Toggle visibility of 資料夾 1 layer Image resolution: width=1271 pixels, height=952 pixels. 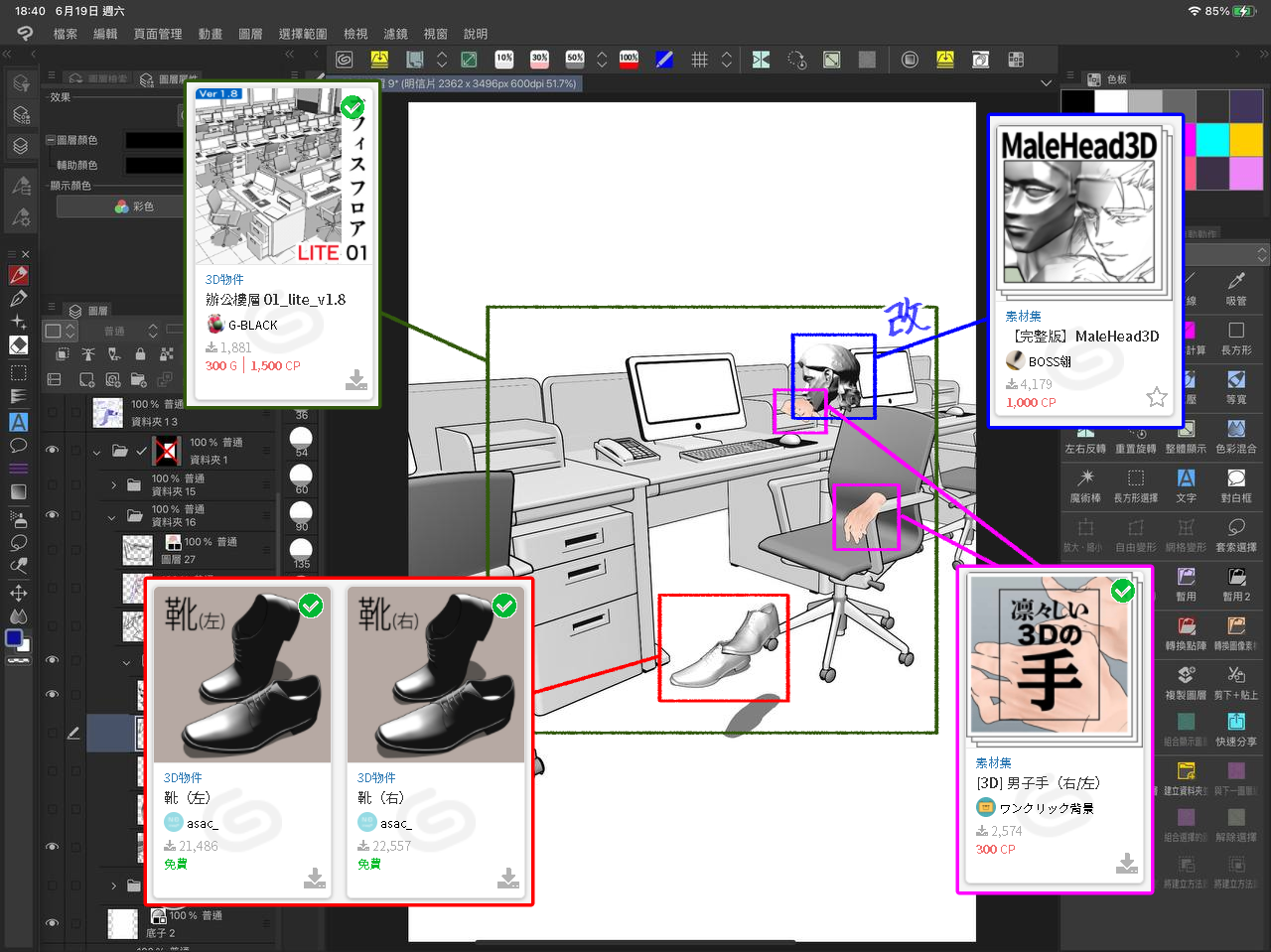(x=53, y=451)
